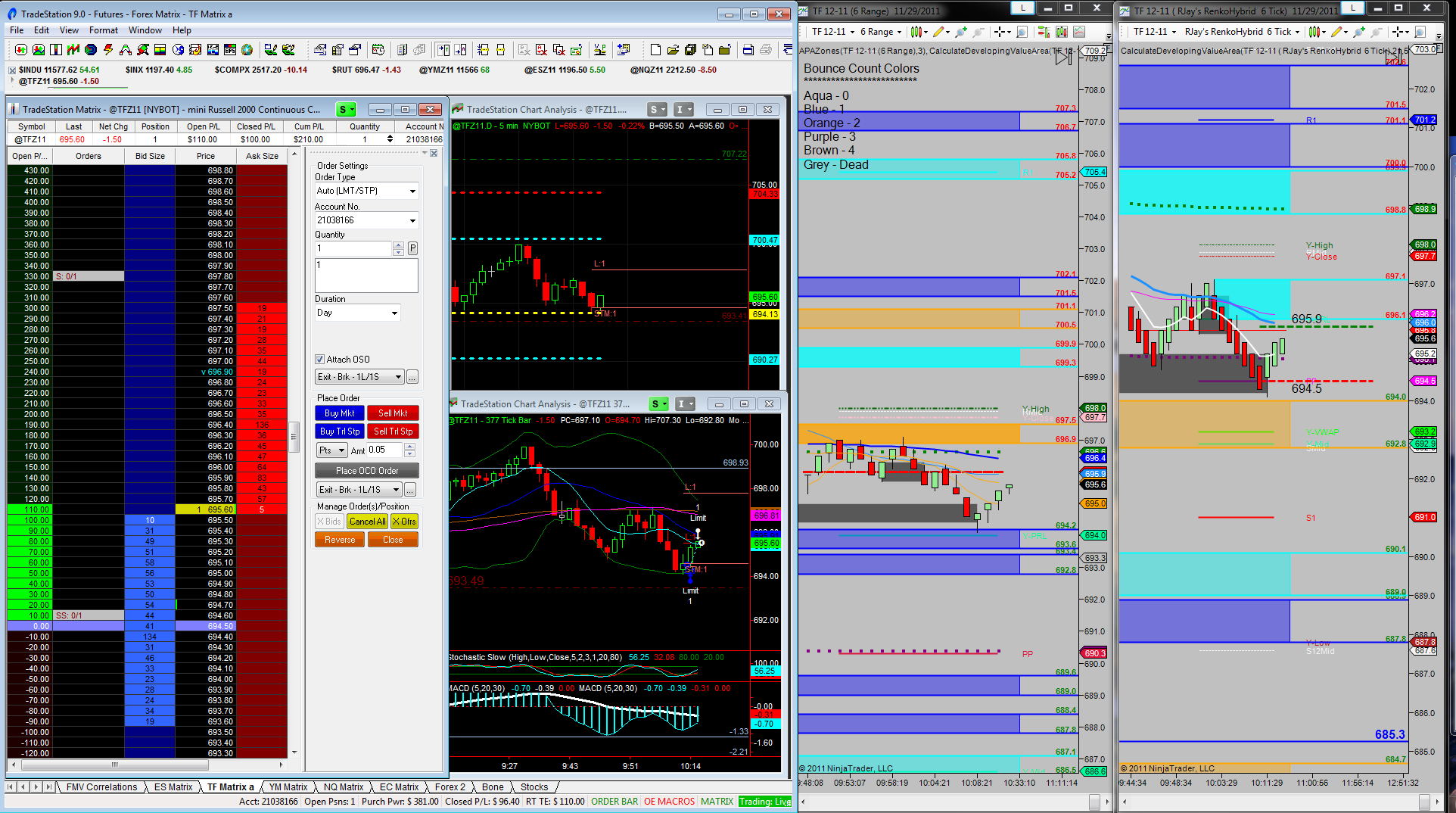Click zoom magnifier icon in 6 Range chart toolbar
1456x813 pixels.
[1022, 32]
